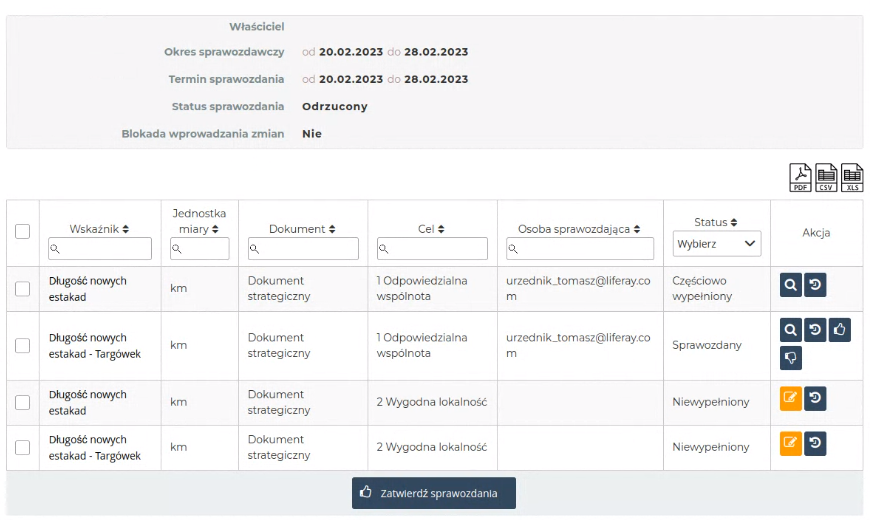Approve the Sprawozdany row with thumbs up
This screenshot has height=520, width=870.
point(840,328)
